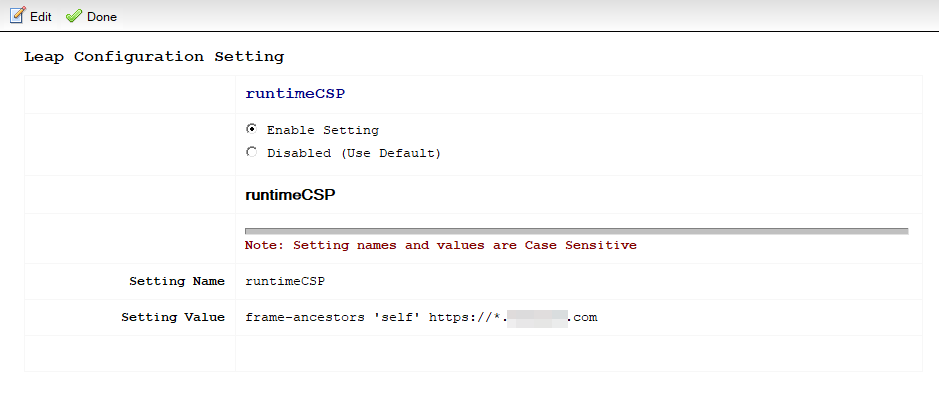Click the red case-sensitive note text
939x402 pixels.
click(x=440, y=245)
